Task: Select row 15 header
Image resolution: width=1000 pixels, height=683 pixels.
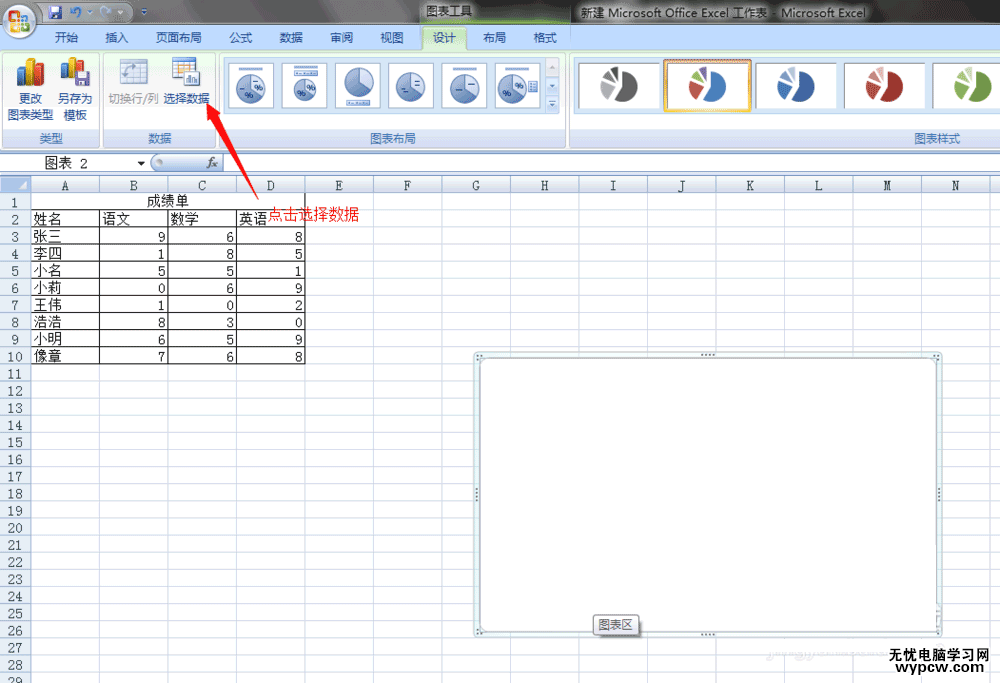Action: pyautogui.click(x=15, y=442)
